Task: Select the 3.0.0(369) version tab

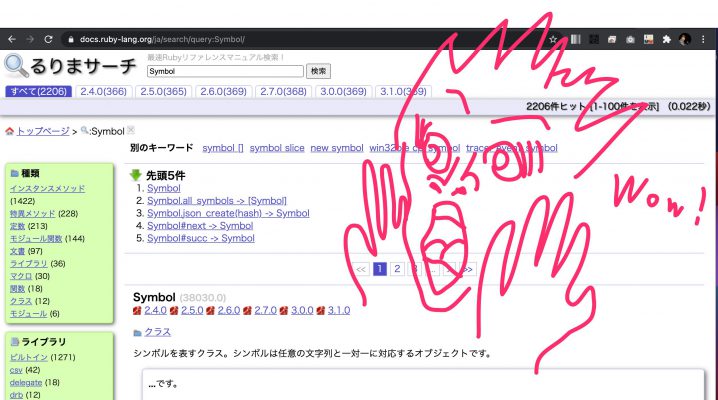Action: [x=343, y=91]
